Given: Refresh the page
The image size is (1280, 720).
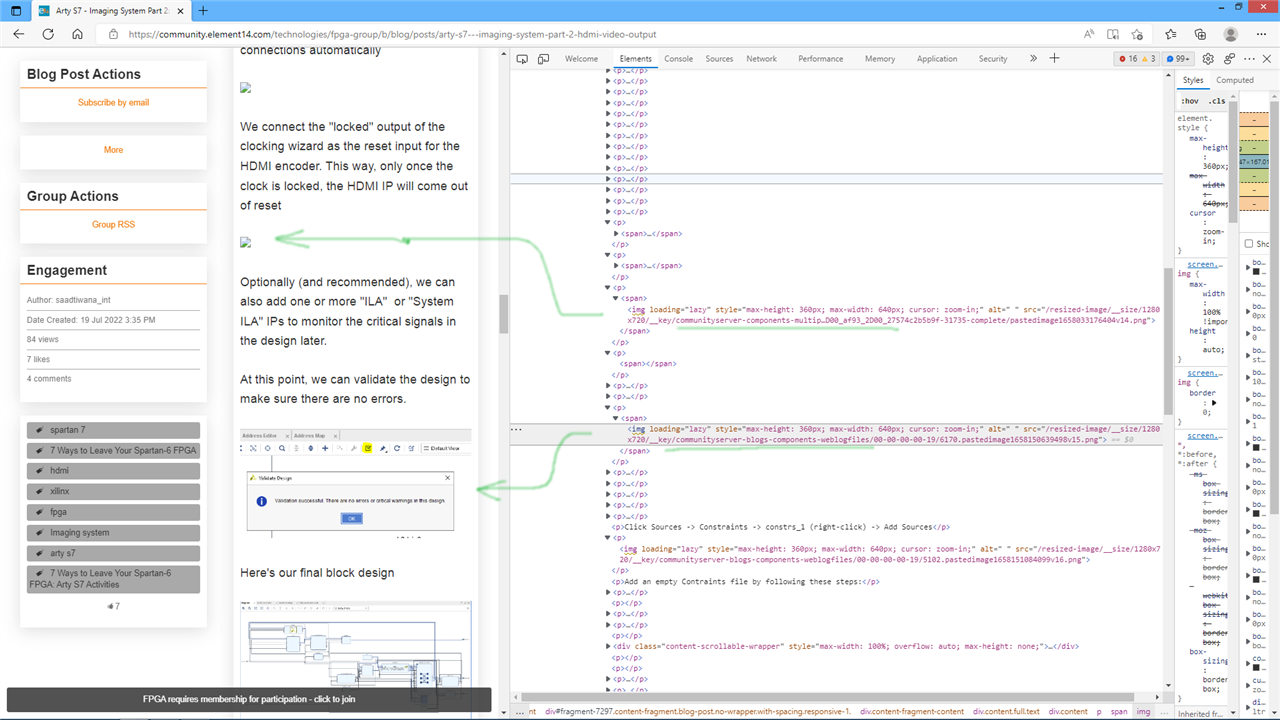Looking at the screenshot, I should coord(48,34).
